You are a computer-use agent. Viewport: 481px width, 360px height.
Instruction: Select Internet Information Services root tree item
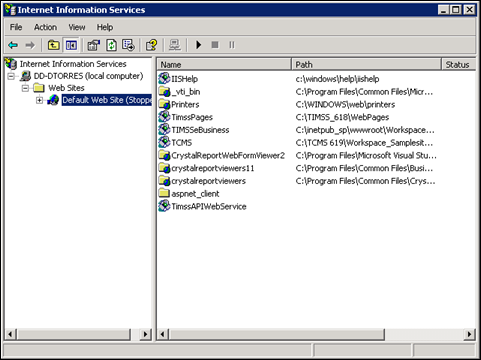(73, 64)
